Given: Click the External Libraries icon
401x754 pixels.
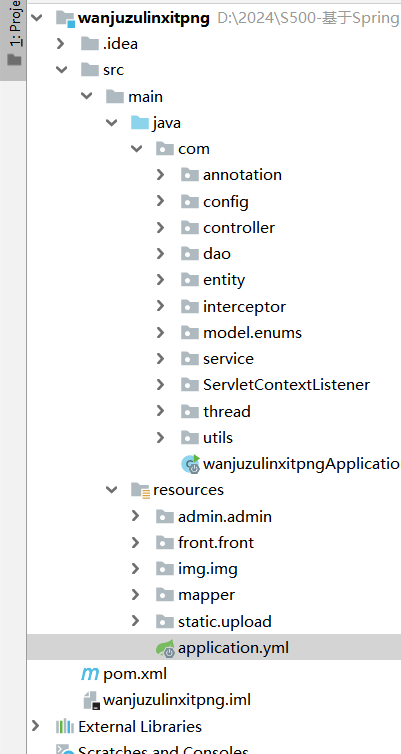Looking at the screenshot, I should click(x=65, y=726).
